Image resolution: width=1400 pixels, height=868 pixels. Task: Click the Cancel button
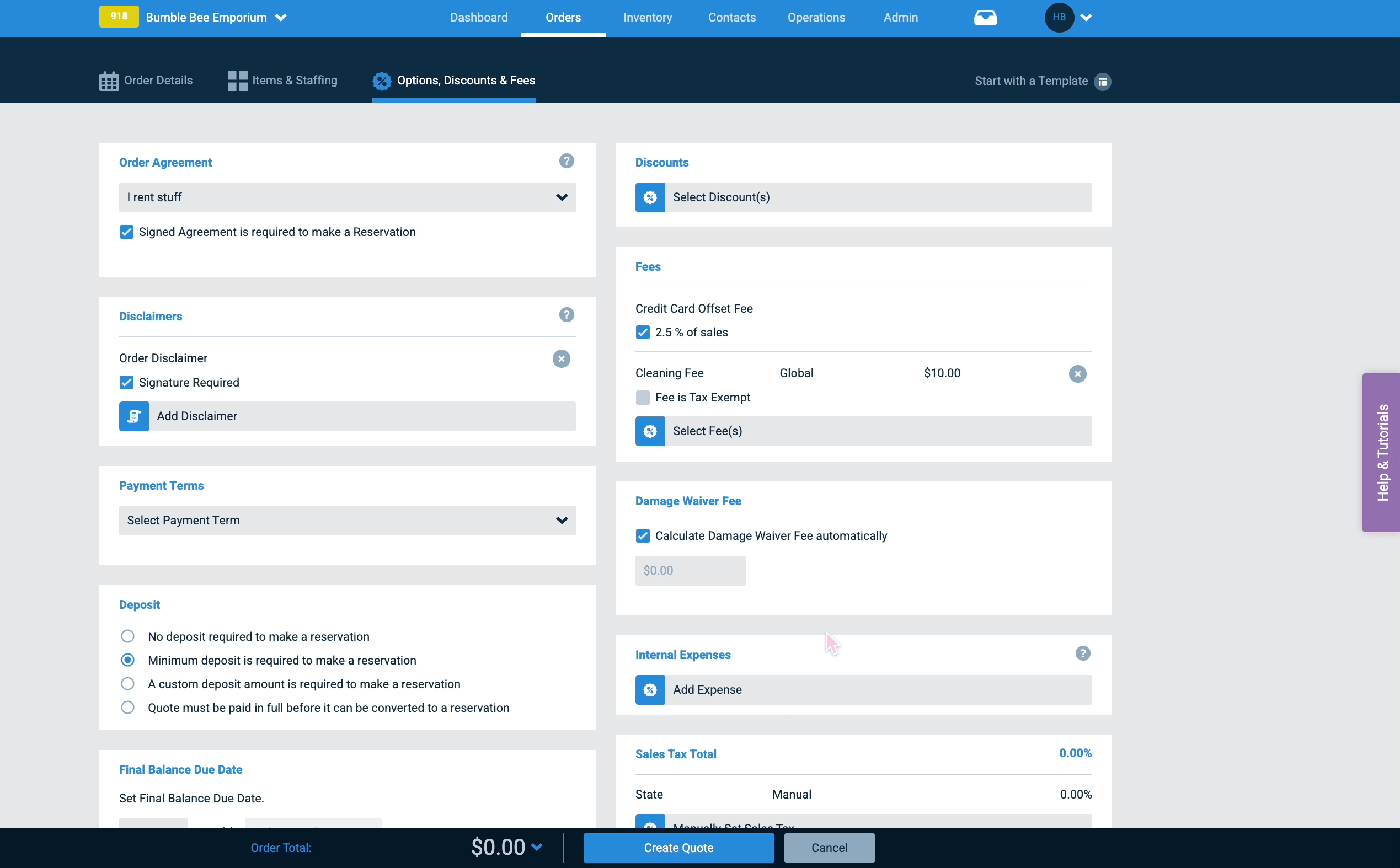829,849
